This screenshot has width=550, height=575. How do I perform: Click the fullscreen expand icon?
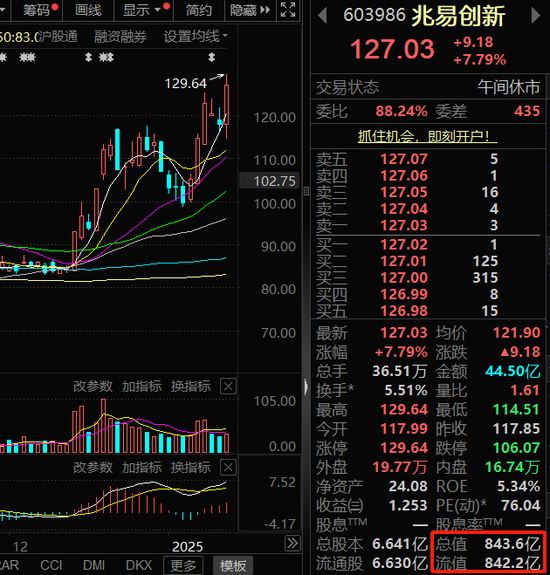[288, 10]
